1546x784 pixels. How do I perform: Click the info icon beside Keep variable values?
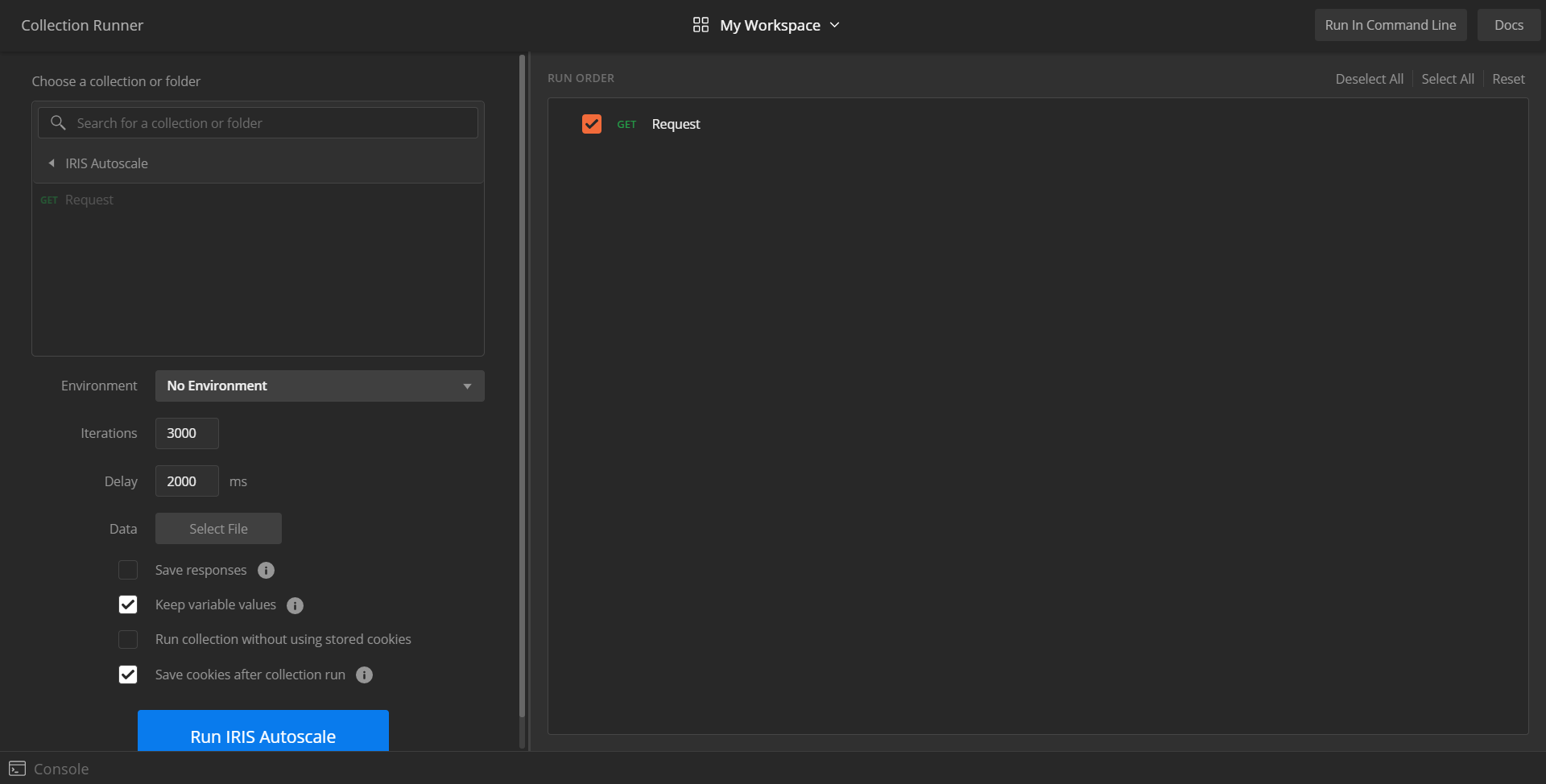(296, 606)
